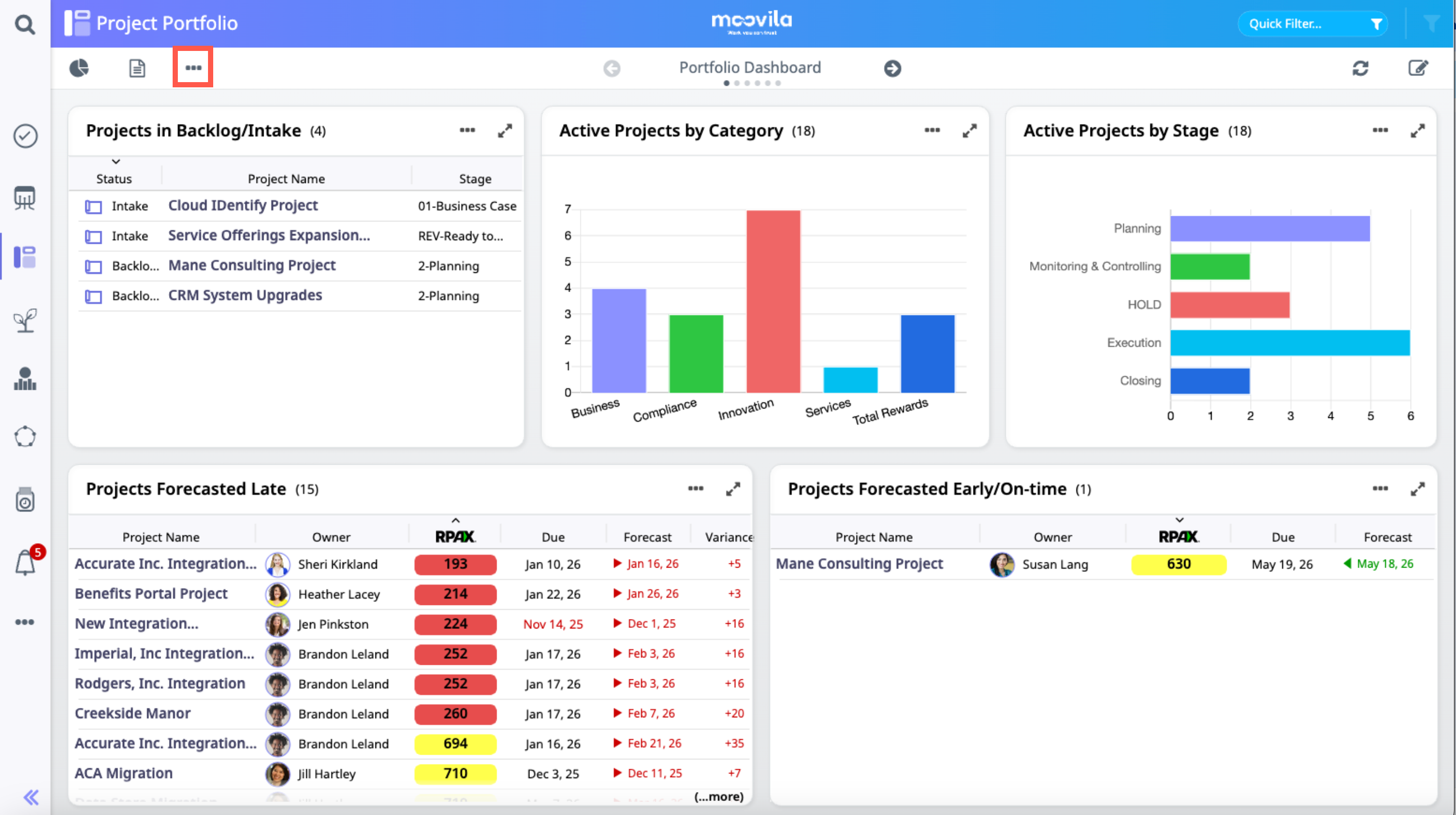The height and width of the screenshot is (815, 1456).
Task: Open Mane Consulting Project in Early/On-time list
Action: pyautogui.click(x=859, y=563)
